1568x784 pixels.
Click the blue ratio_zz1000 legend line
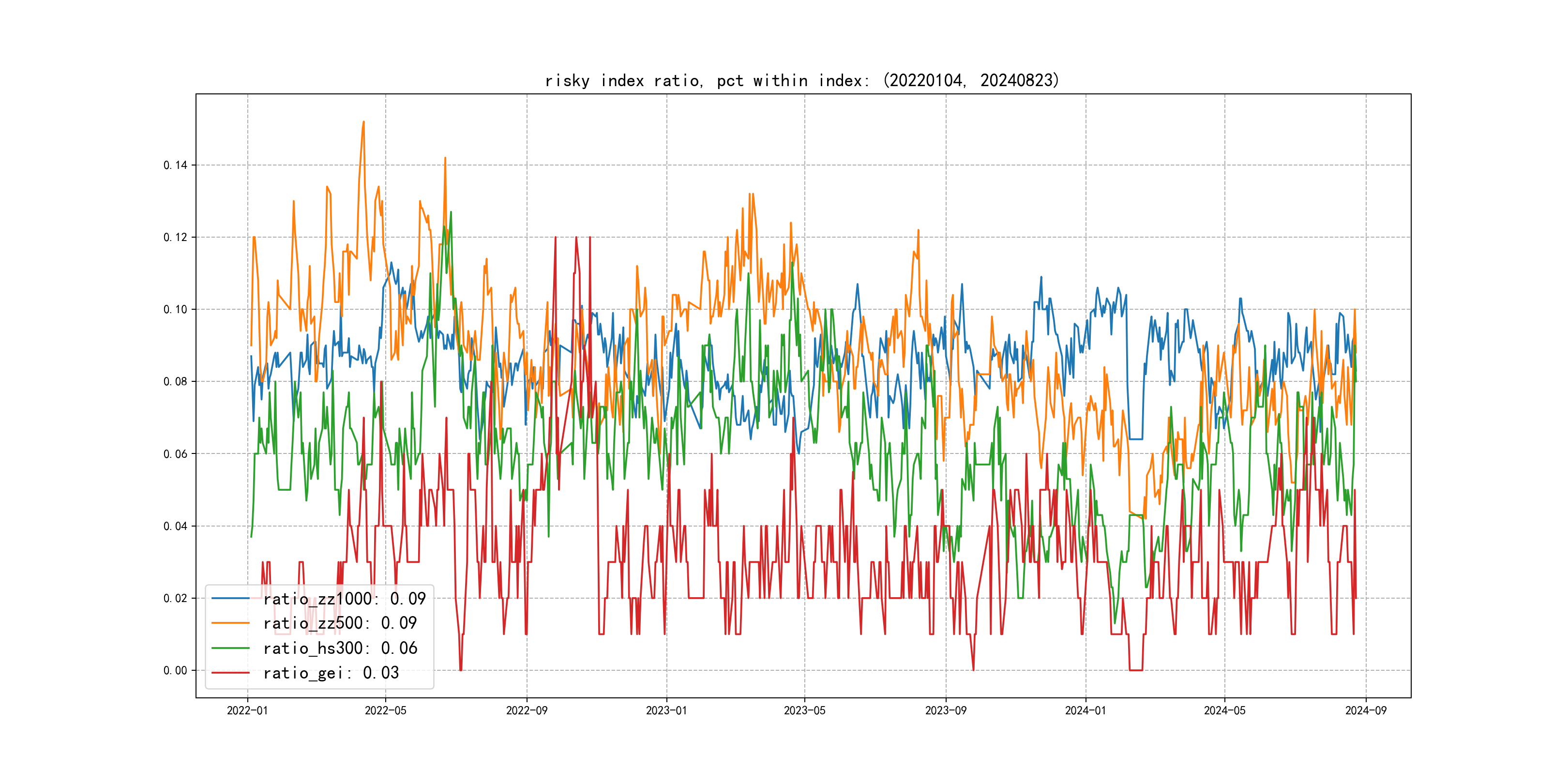tap(230, 598)
